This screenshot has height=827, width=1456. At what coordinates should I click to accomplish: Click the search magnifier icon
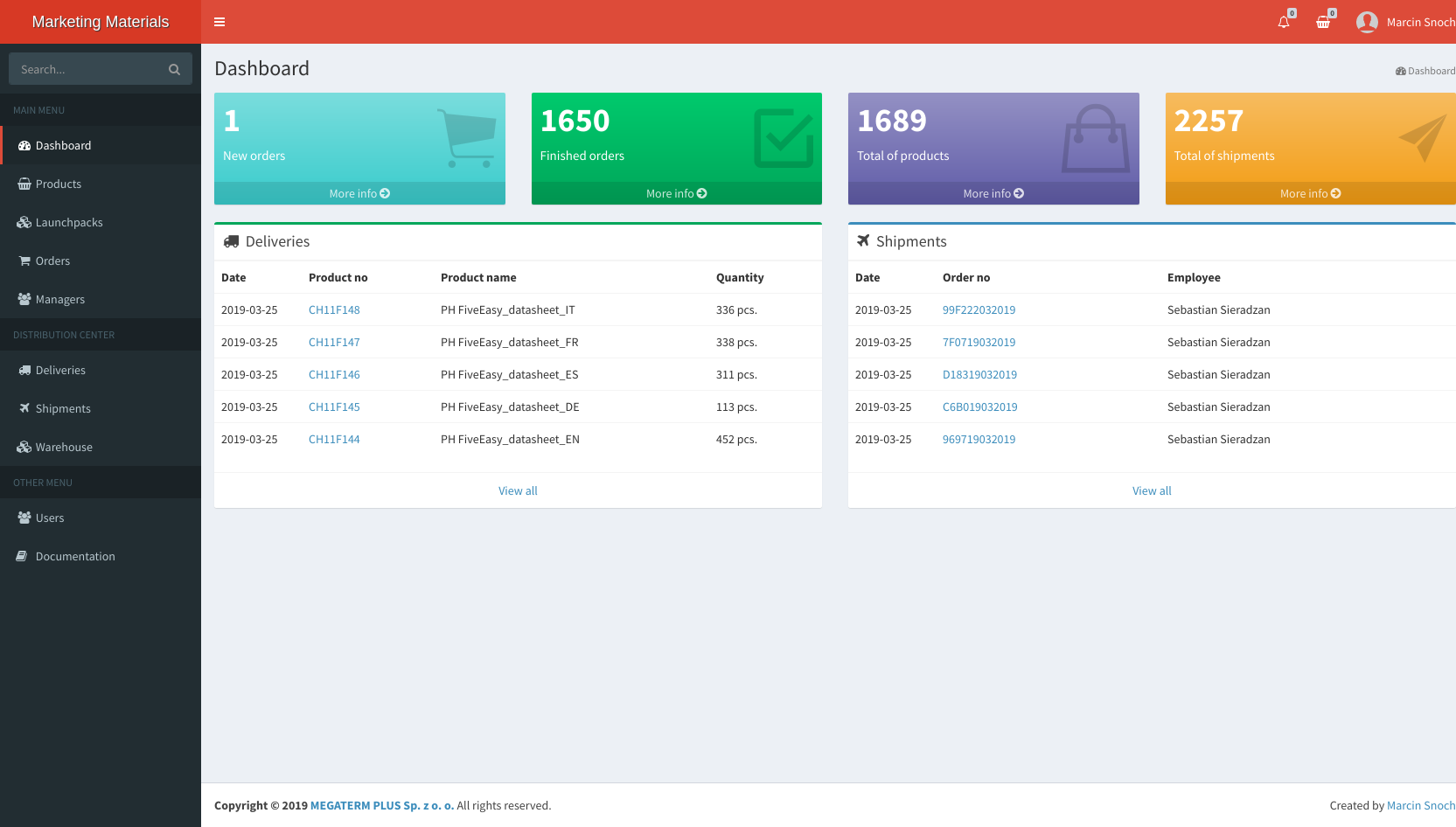pos(174,68)
